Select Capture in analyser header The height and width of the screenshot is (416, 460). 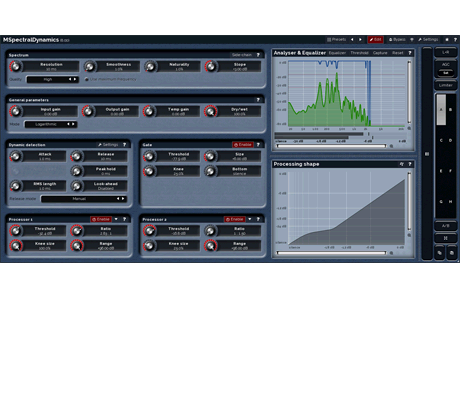pos(380,53)
